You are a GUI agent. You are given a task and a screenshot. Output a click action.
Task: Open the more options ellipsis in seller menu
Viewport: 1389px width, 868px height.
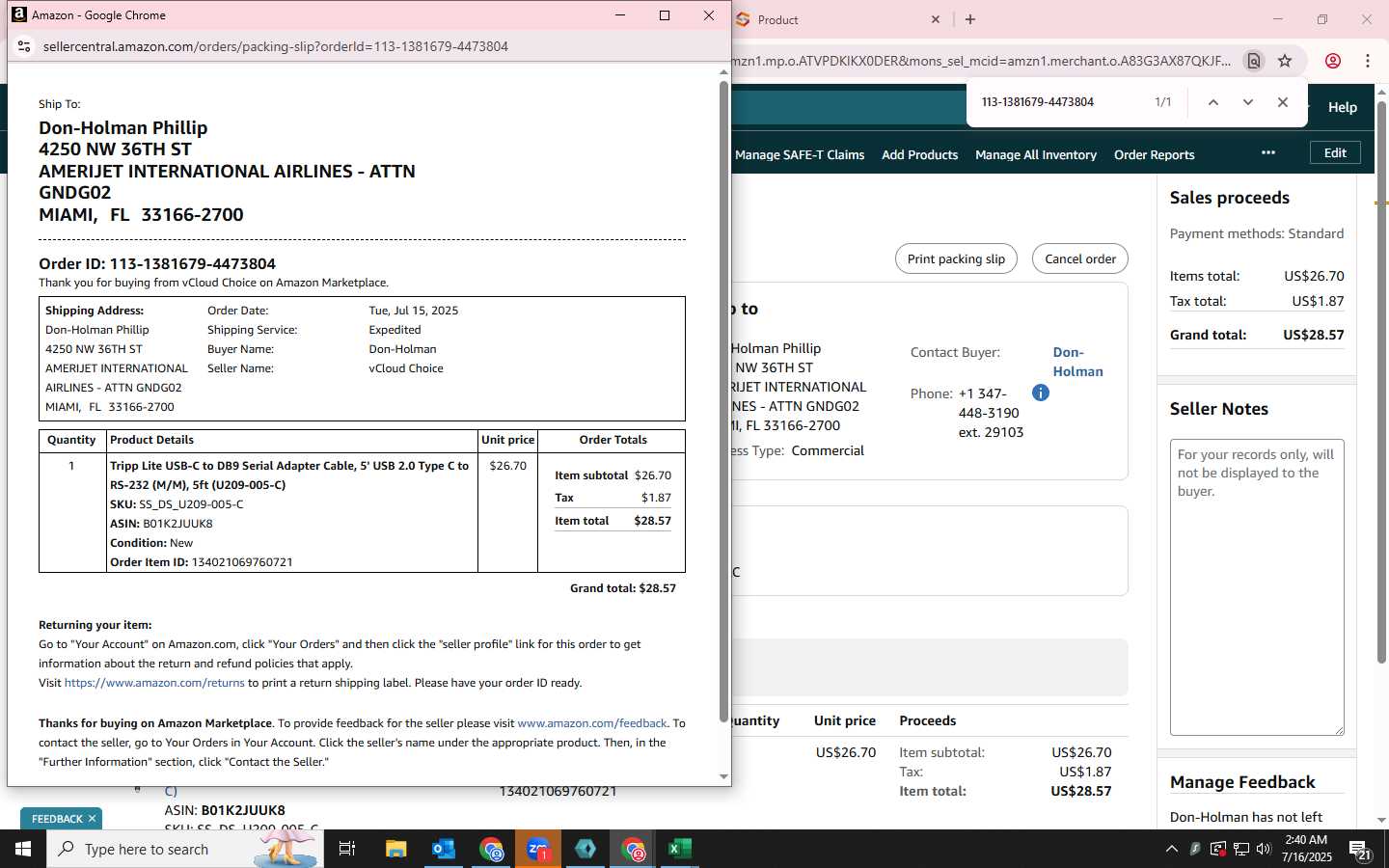(1268, 152)
